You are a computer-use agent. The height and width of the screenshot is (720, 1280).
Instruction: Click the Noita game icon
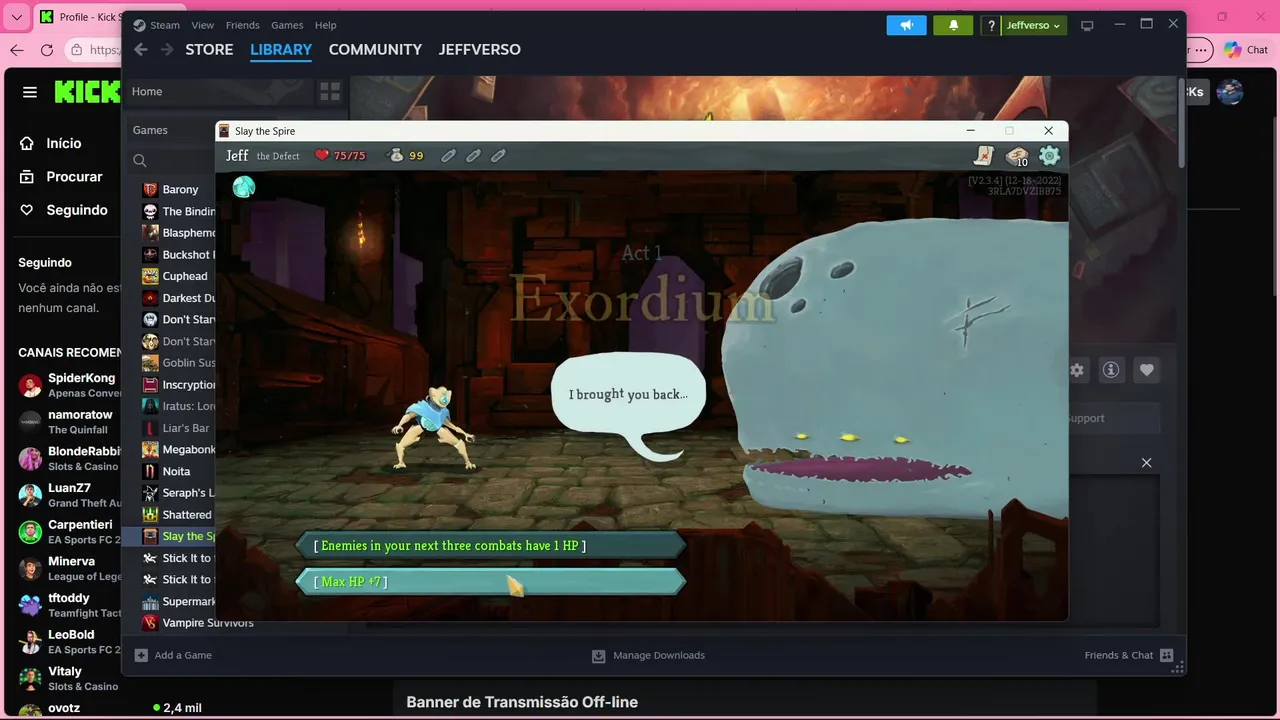[150, 471]
